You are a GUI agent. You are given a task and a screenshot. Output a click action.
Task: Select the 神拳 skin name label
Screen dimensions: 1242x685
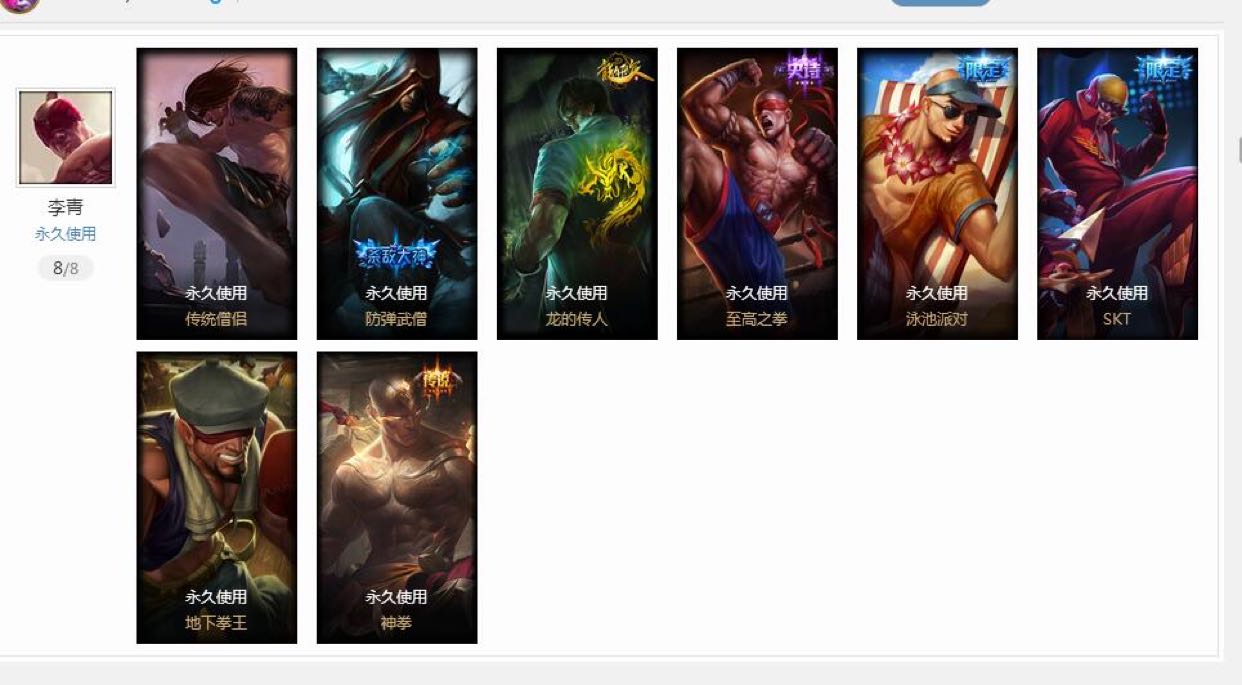tap(397, 623)
